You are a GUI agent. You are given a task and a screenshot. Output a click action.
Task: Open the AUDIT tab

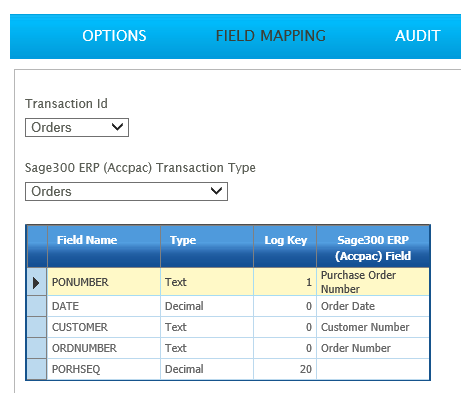(x=418, y=36)
